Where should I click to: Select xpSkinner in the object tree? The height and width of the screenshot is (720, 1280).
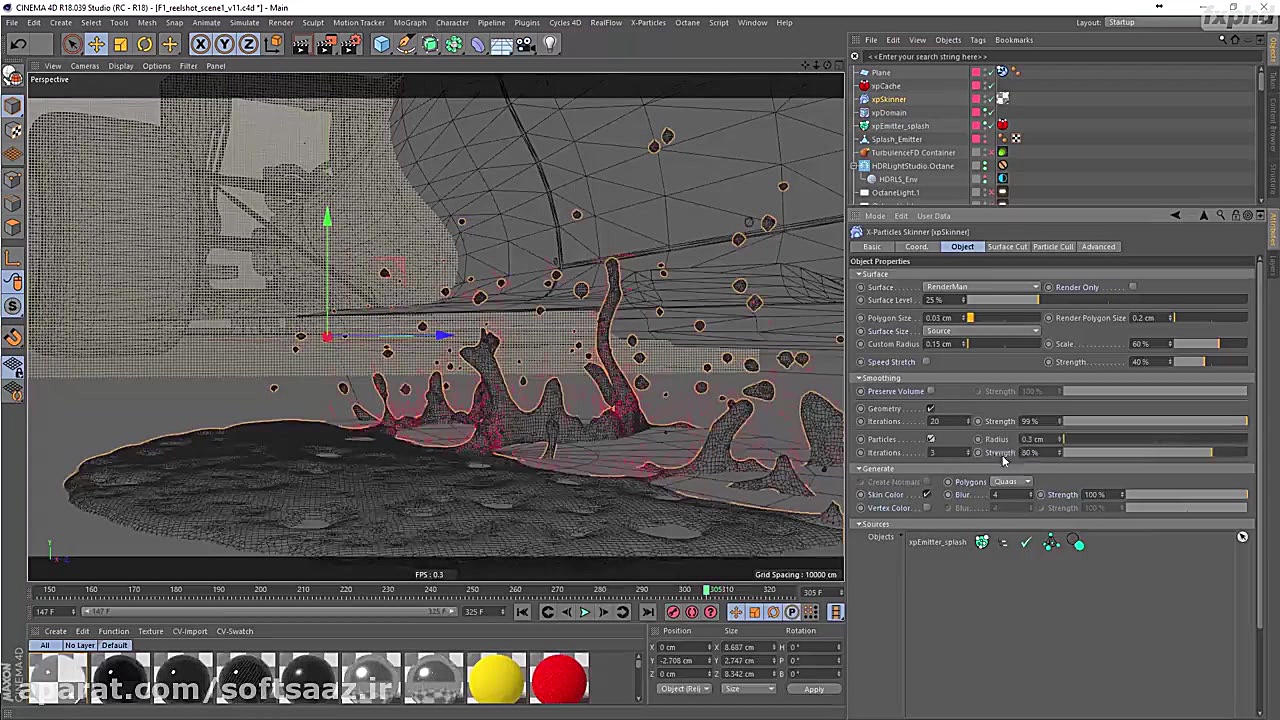point(888,99)
